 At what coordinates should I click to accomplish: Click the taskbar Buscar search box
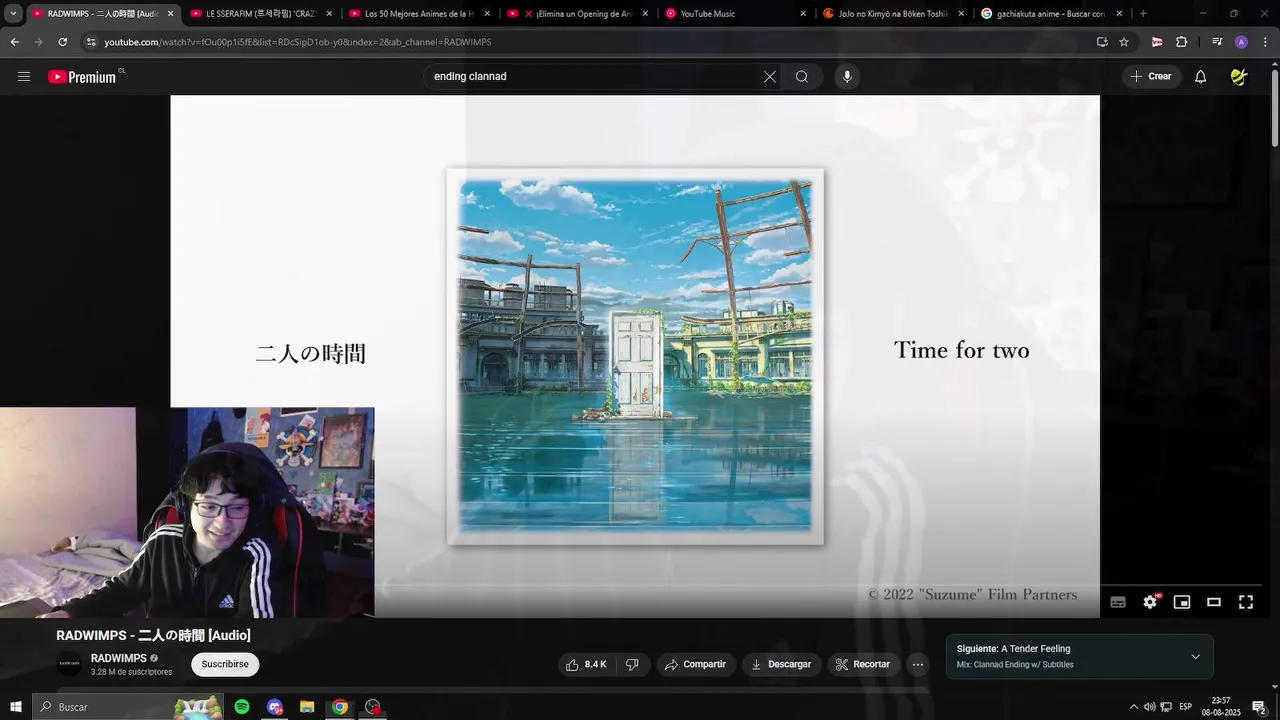click(x=128, y=707)
